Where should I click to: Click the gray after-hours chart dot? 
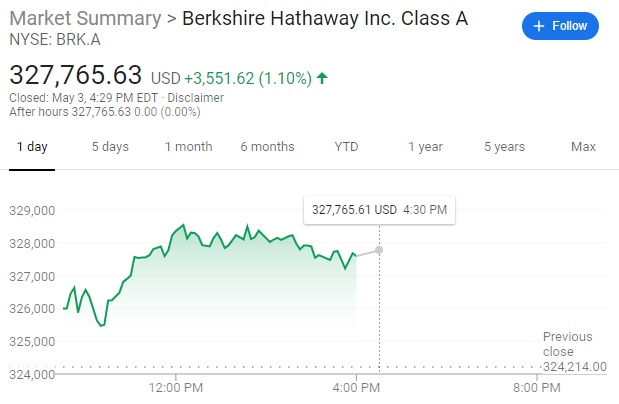tap(379, 249)
